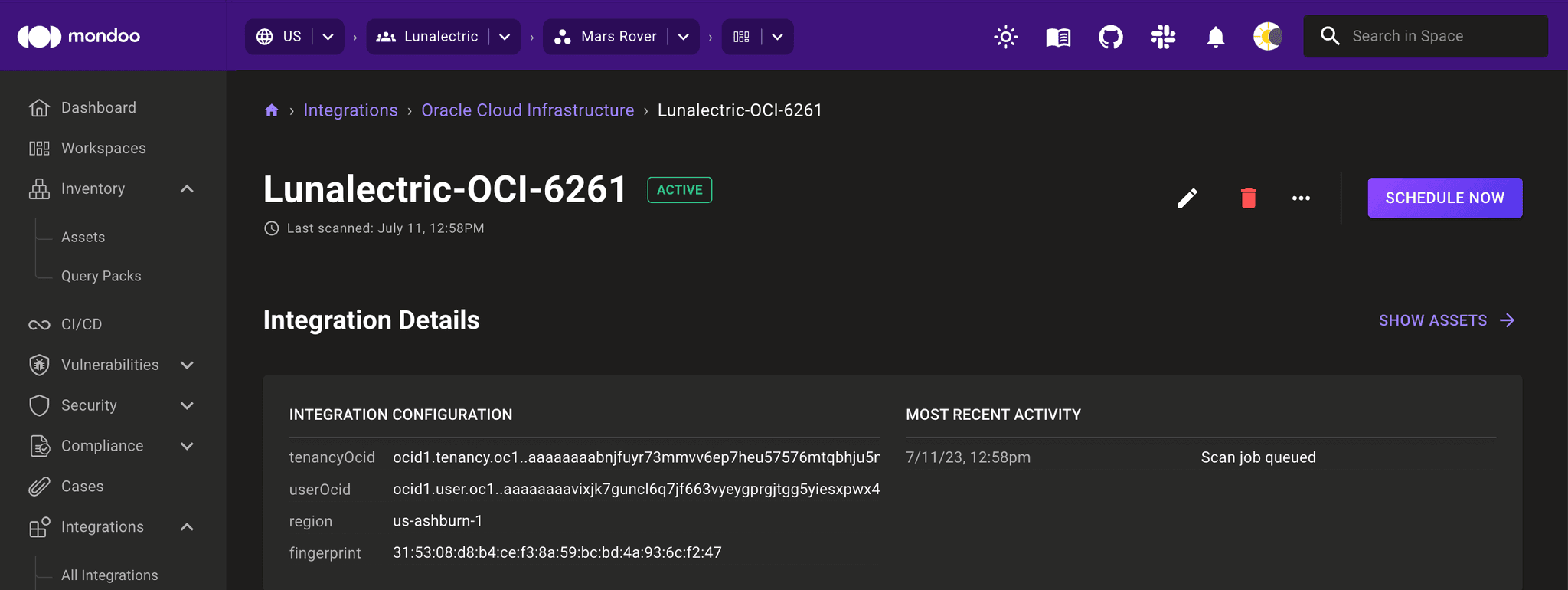Toggle light mode sun icon

pyautogui.click(x=1005, y=37)
